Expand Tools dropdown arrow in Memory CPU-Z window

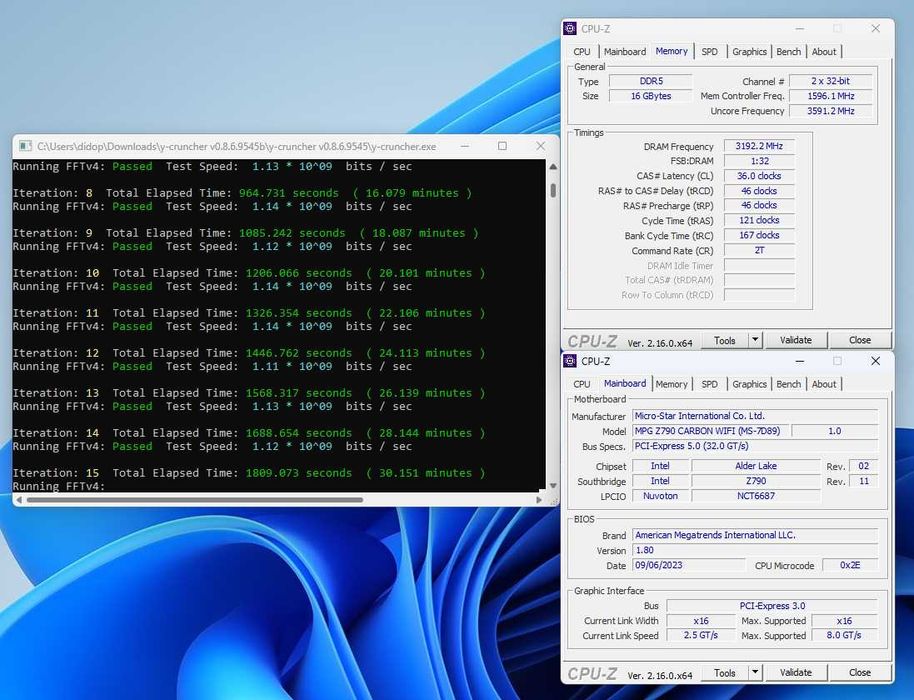click(755, 340)
